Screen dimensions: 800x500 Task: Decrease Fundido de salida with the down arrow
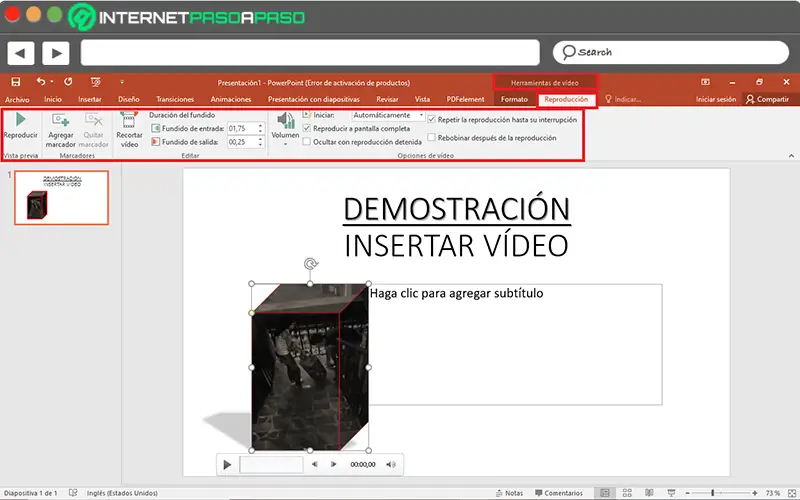coord(260,145)
